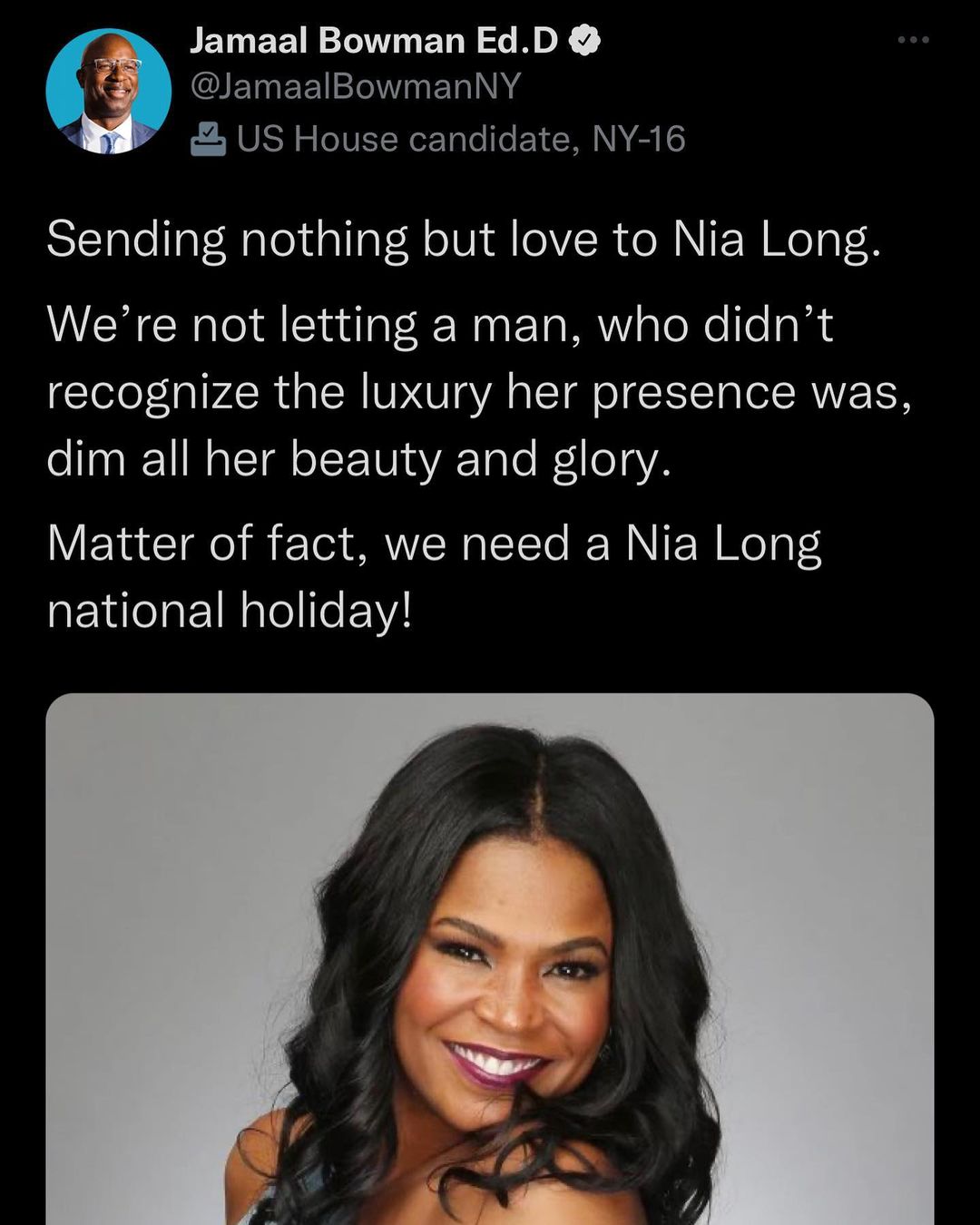Click the "dim all her beauty" line

[359, 459]
